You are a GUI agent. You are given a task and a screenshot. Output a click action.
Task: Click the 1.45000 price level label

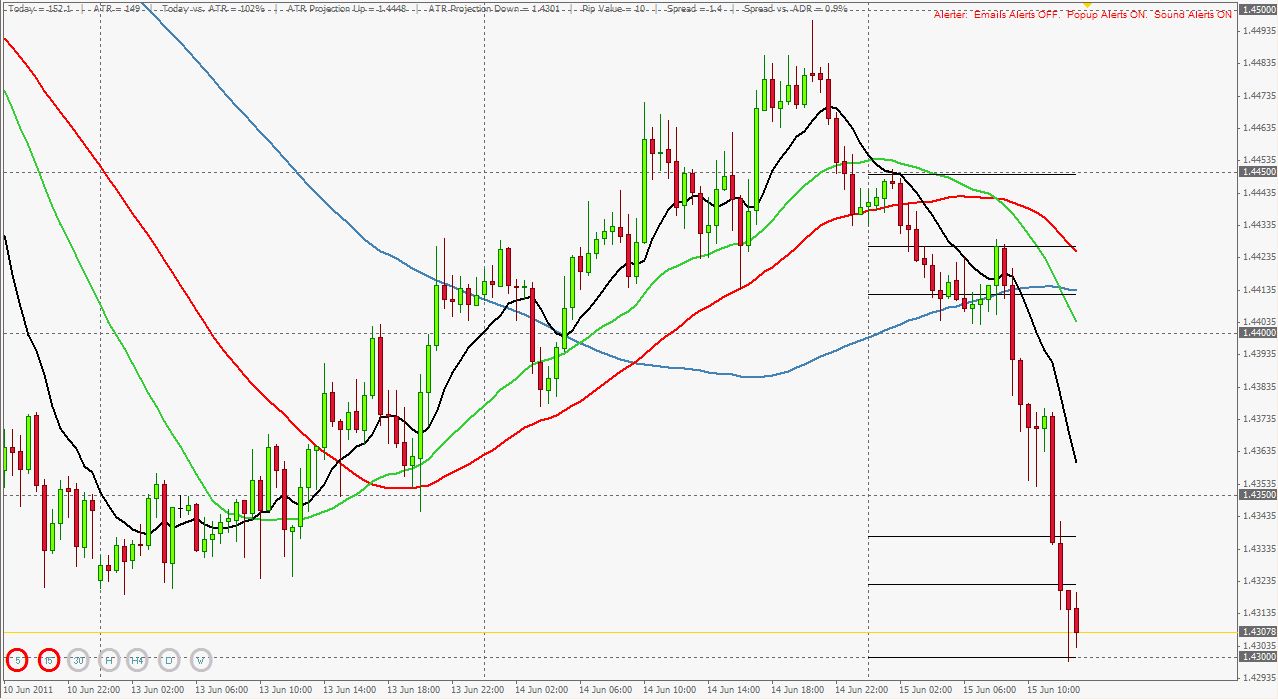[1258, 9]
